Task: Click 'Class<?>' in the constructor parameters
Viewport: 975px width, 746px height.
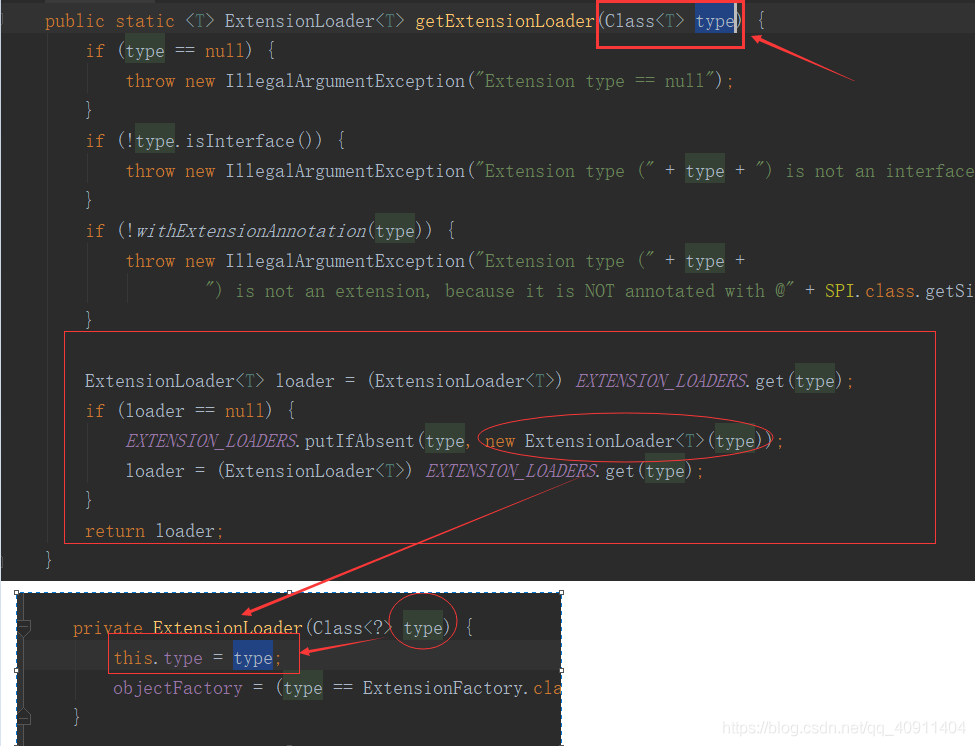Action: pos(352,628)
